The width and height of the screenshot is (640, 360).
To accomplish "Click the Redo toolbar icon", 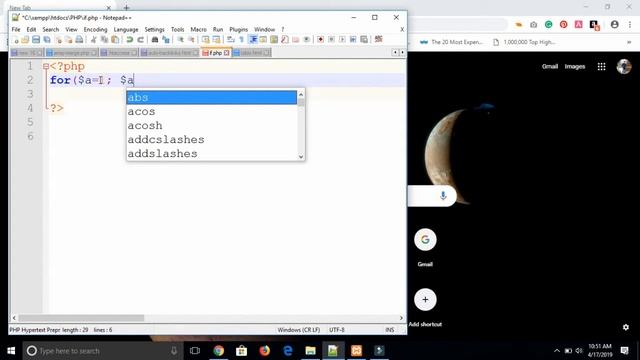I will point(140,40).
